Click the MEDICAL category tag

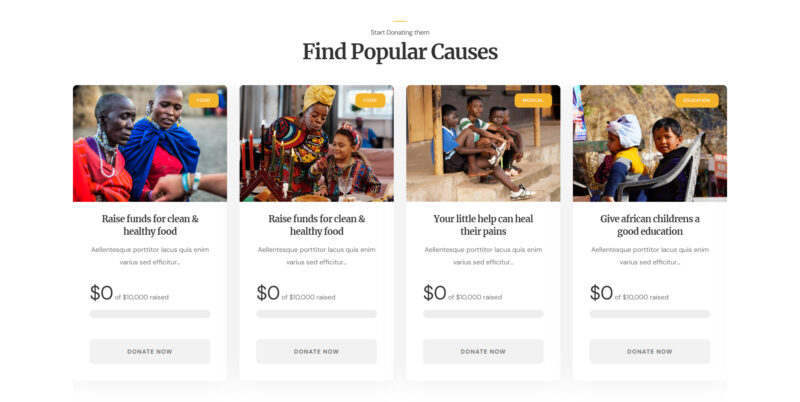point(533,100)
